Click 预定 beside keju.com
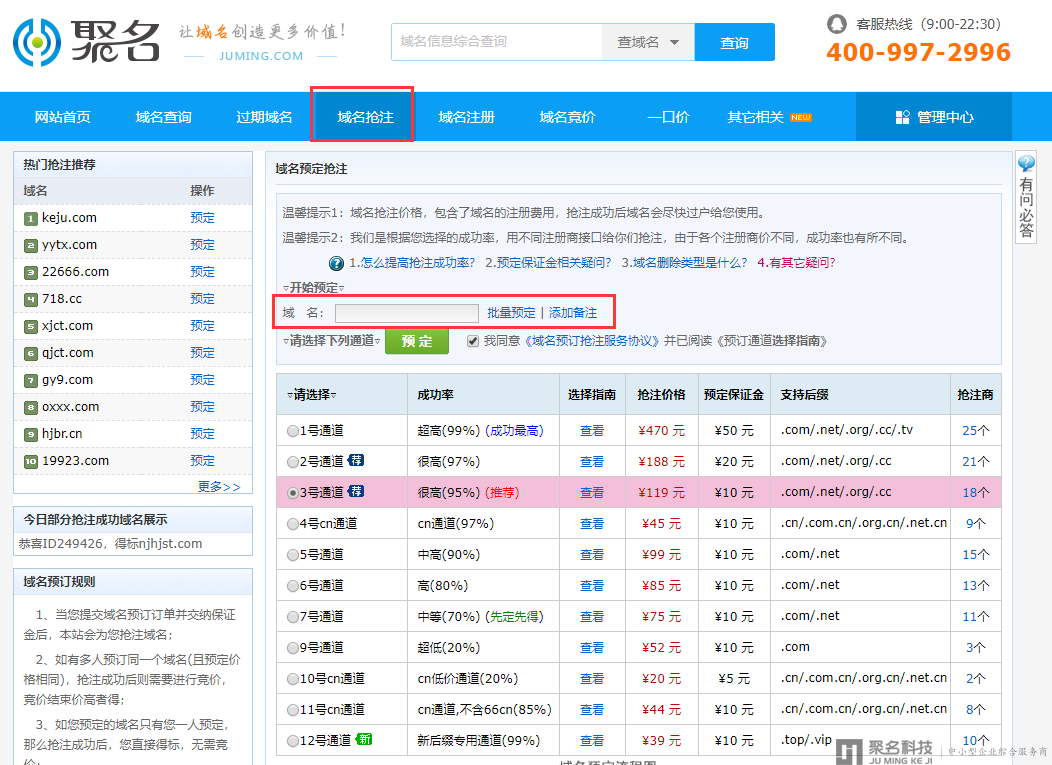The image size is (1052, 765). coord(203,218)
